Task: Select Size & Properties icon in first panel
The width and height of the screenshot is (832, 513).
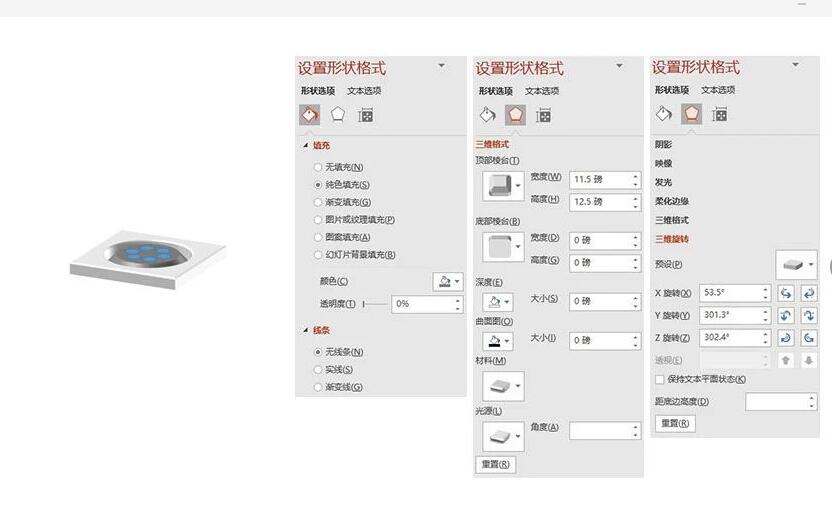Action: click(x=366, y=115)
